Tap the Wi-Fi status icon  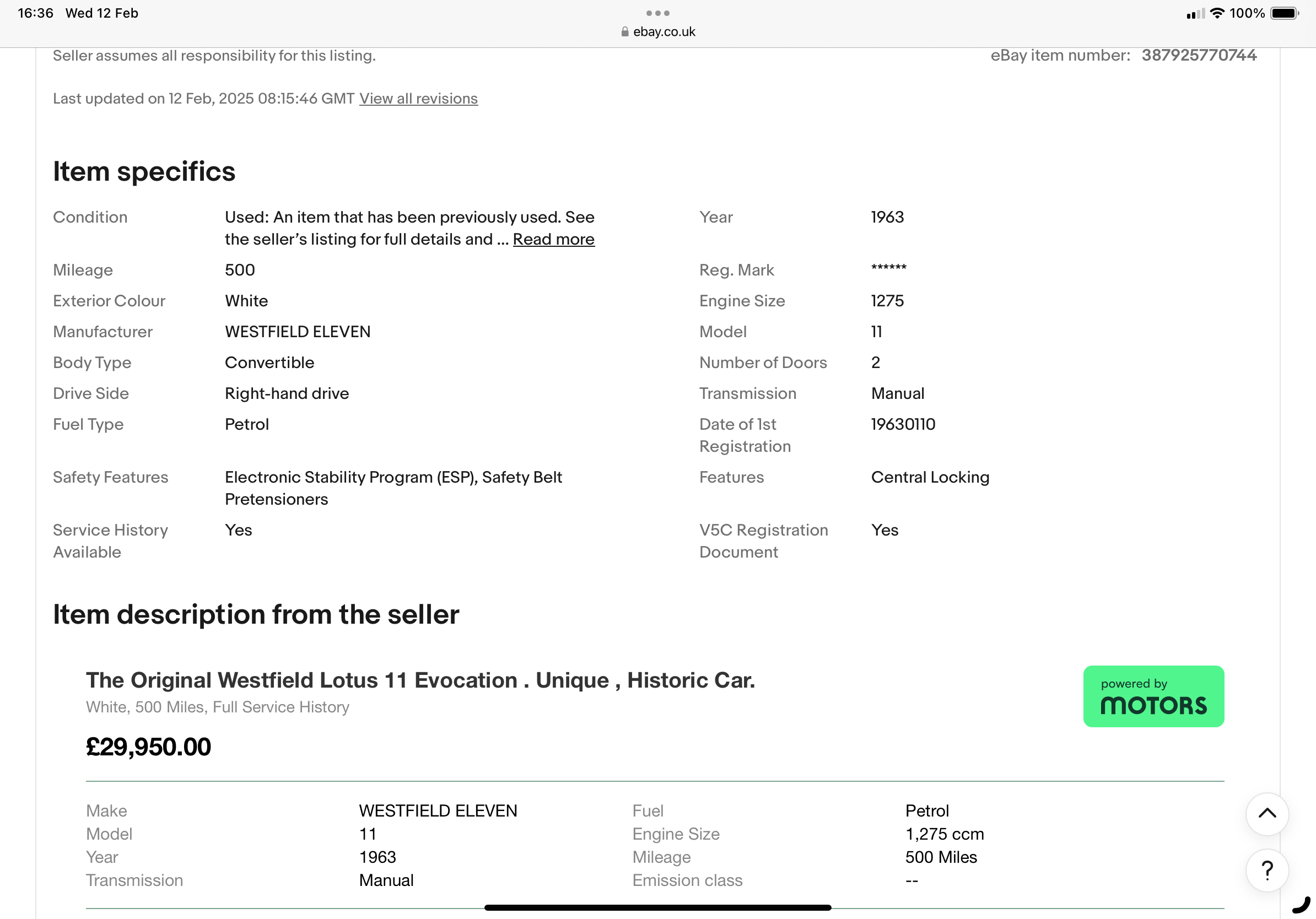click(1217, 13)
